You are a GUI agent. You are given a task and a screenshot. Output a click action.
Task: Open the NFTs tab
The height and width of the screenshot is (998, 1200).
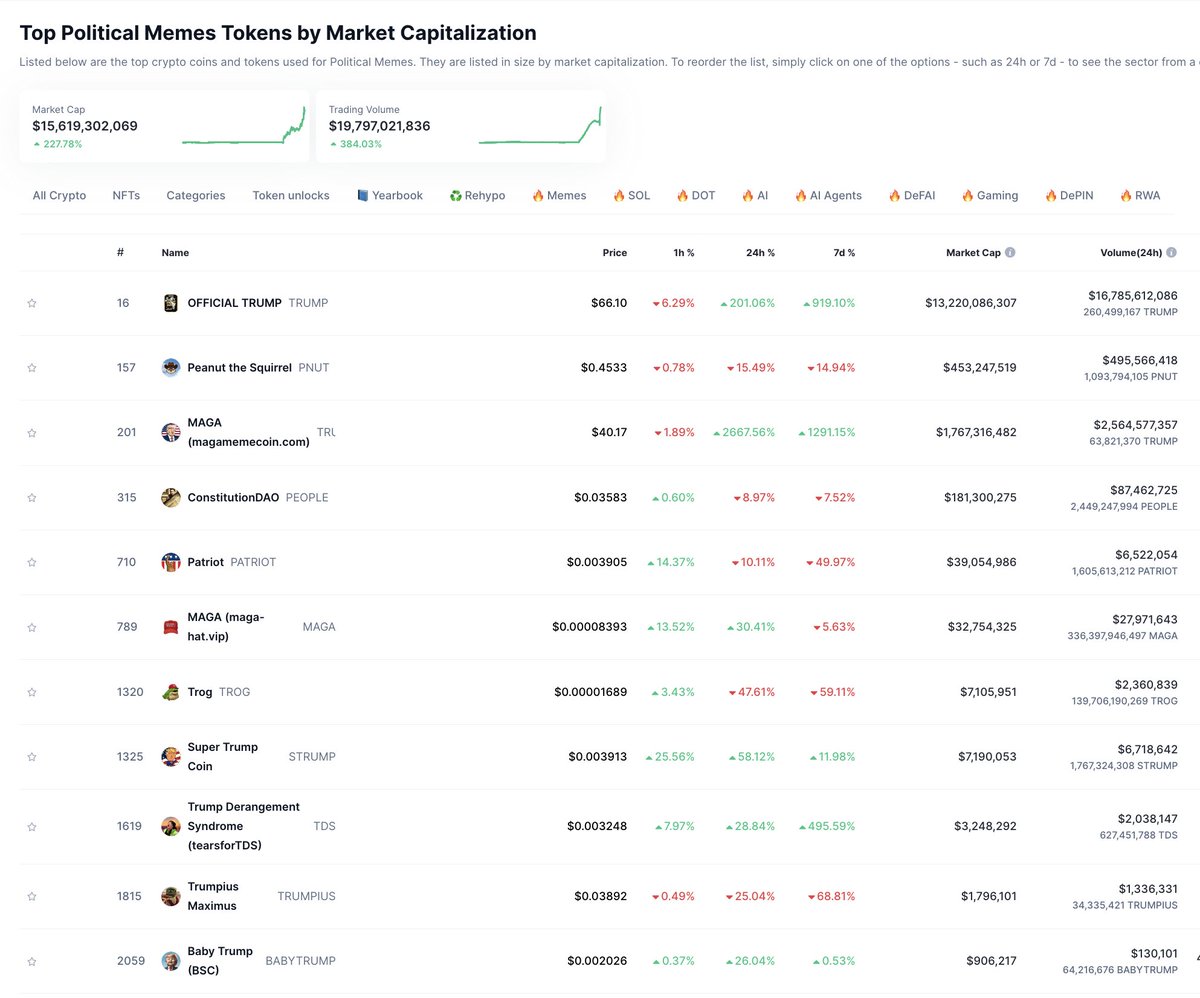pyautogui.click(x=126, y=196)
